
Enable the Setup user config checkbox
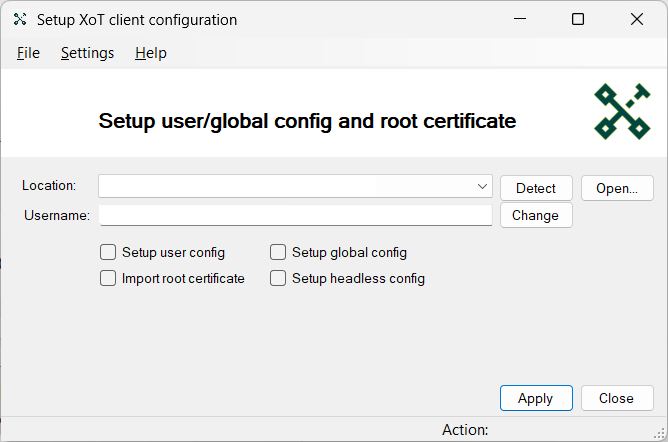[x=108, y=252]
